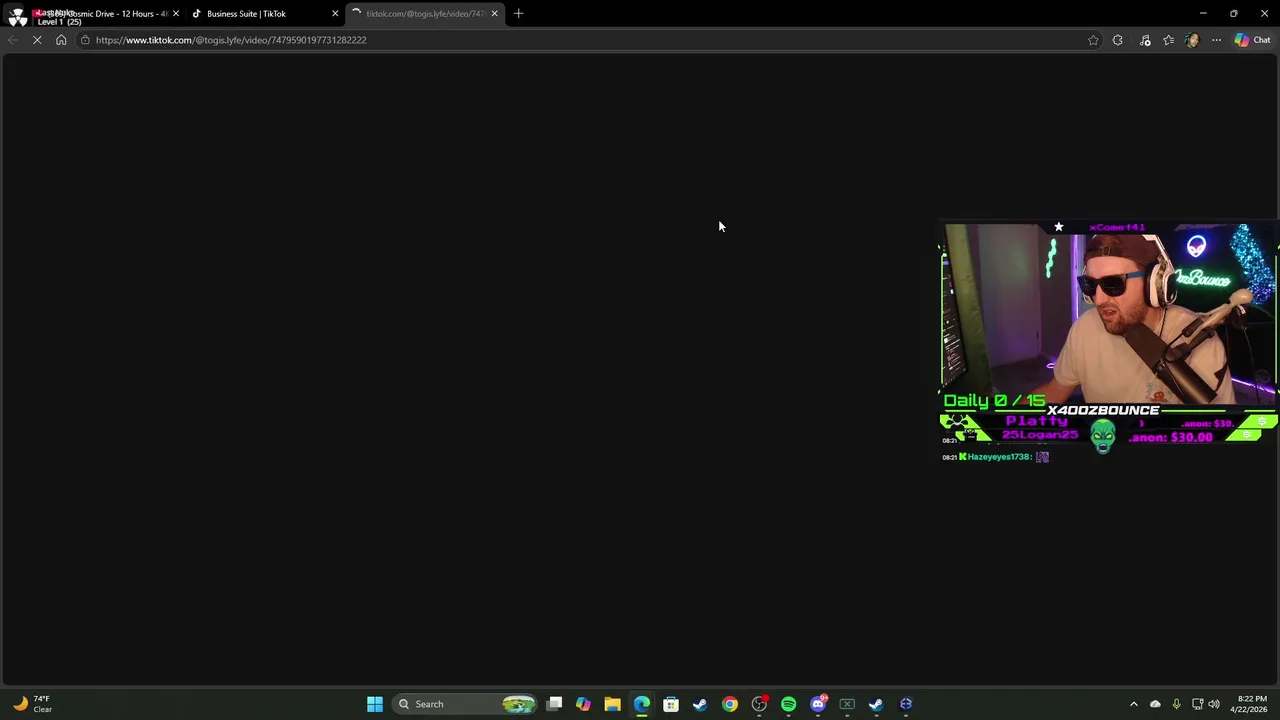The height and width of the screenshot is (720, 1280).
Task: Open the Xbox Game Bar taskbar icon
Action: tap(847, 704)
